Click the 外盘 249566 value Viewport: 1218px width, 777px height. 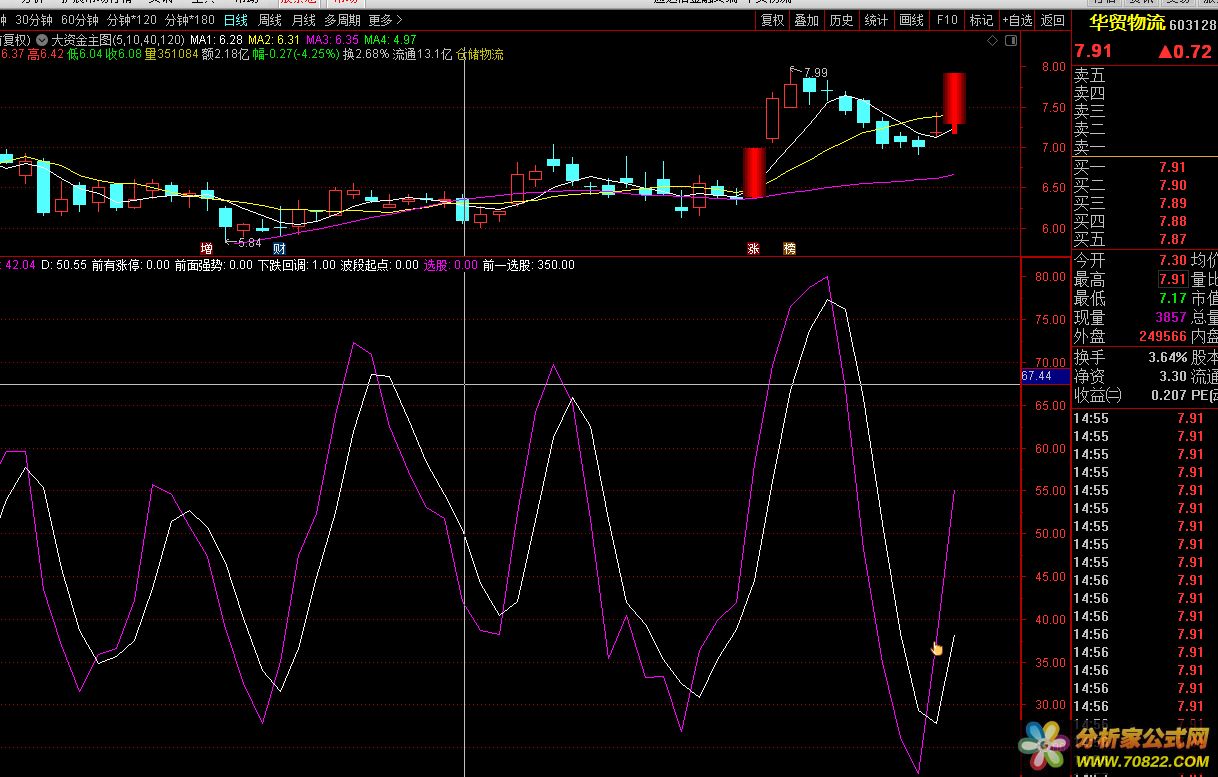pyautogui.click(x=1162, y=336)
